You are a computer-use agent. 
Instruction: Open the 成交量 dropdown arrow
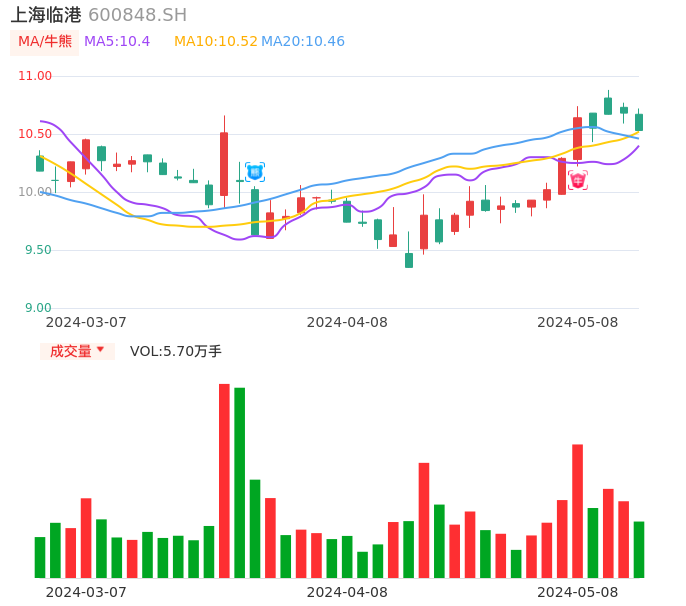point(100,350)
